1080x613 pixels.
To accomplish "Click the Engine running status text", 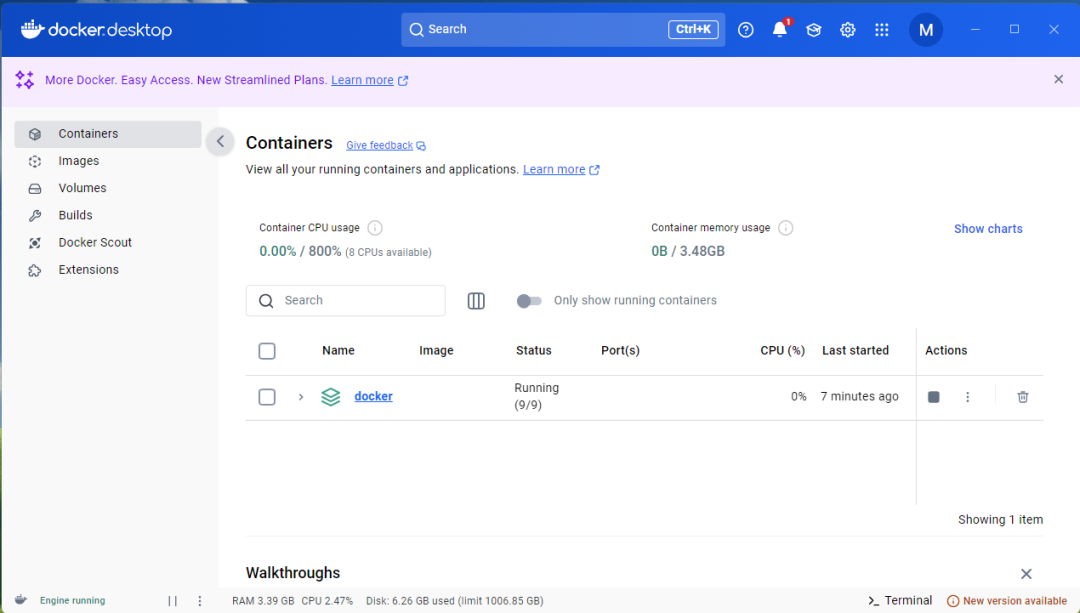I will tap(72, 601).
